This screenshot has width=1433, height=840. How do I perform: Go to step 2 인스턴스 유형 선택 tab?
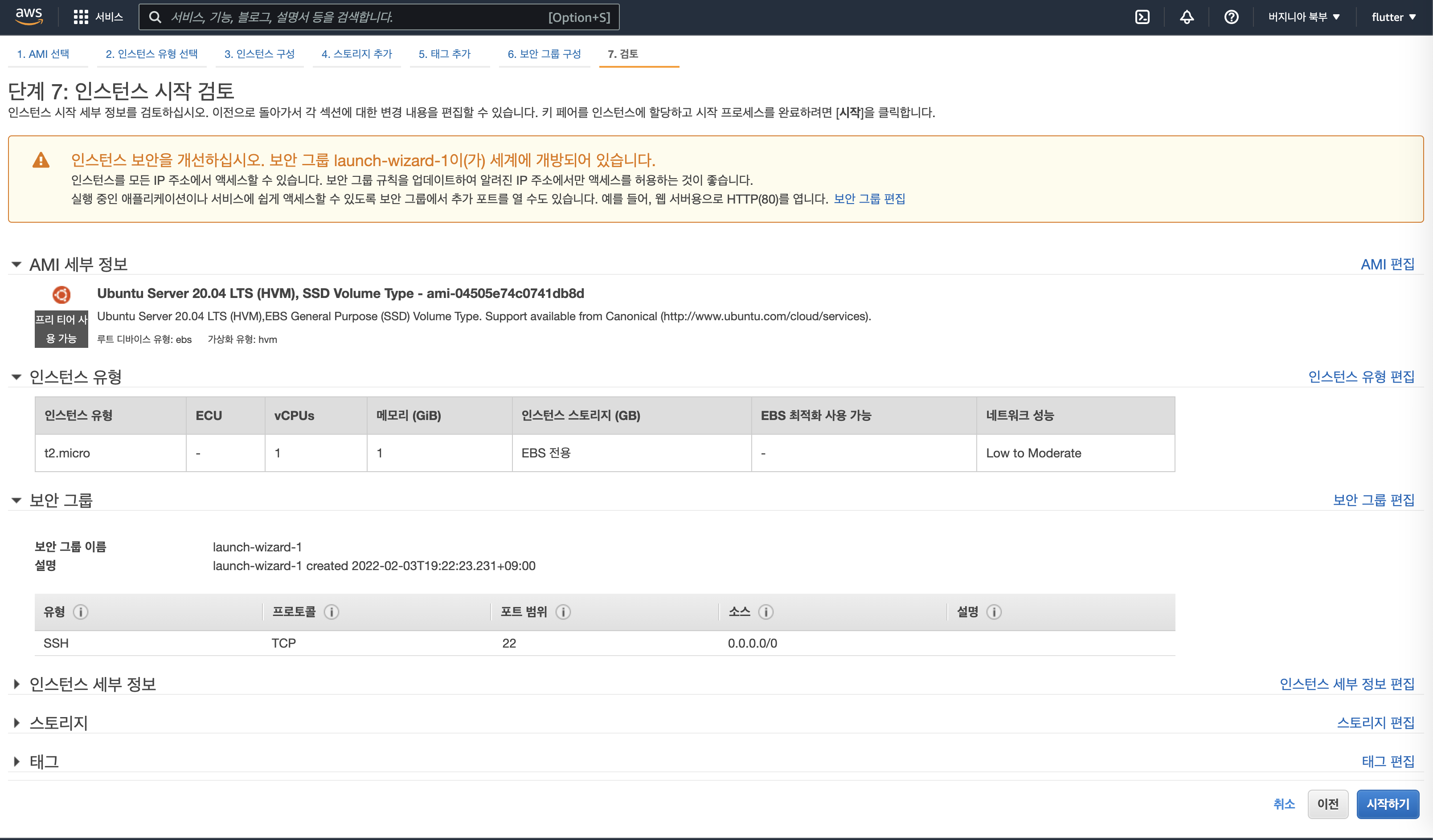coord(151,54)
